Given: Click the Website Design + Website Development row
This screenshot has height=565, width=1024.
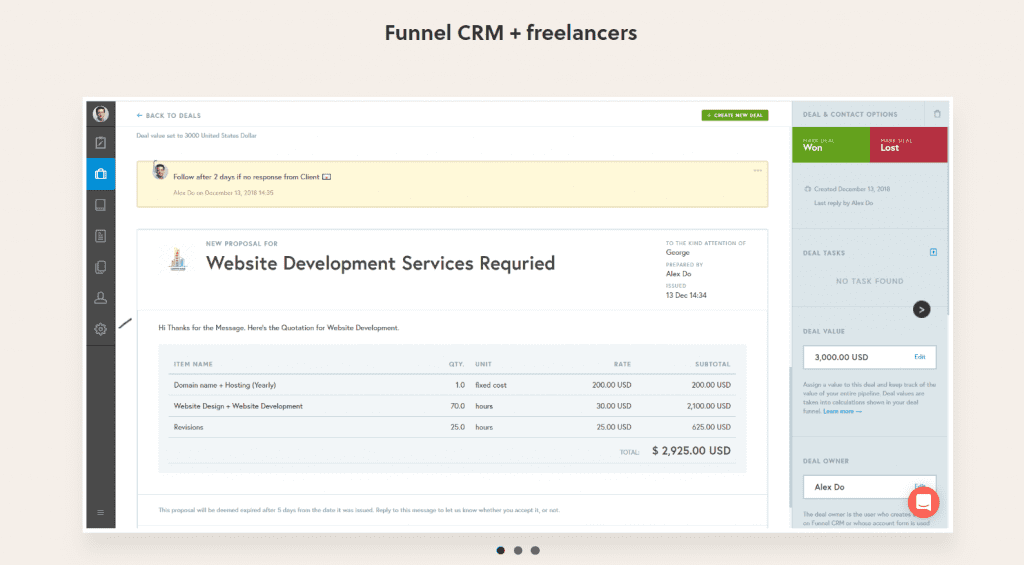Looking at the screenshot, I should pyautogui.click(x=452, y=406).
